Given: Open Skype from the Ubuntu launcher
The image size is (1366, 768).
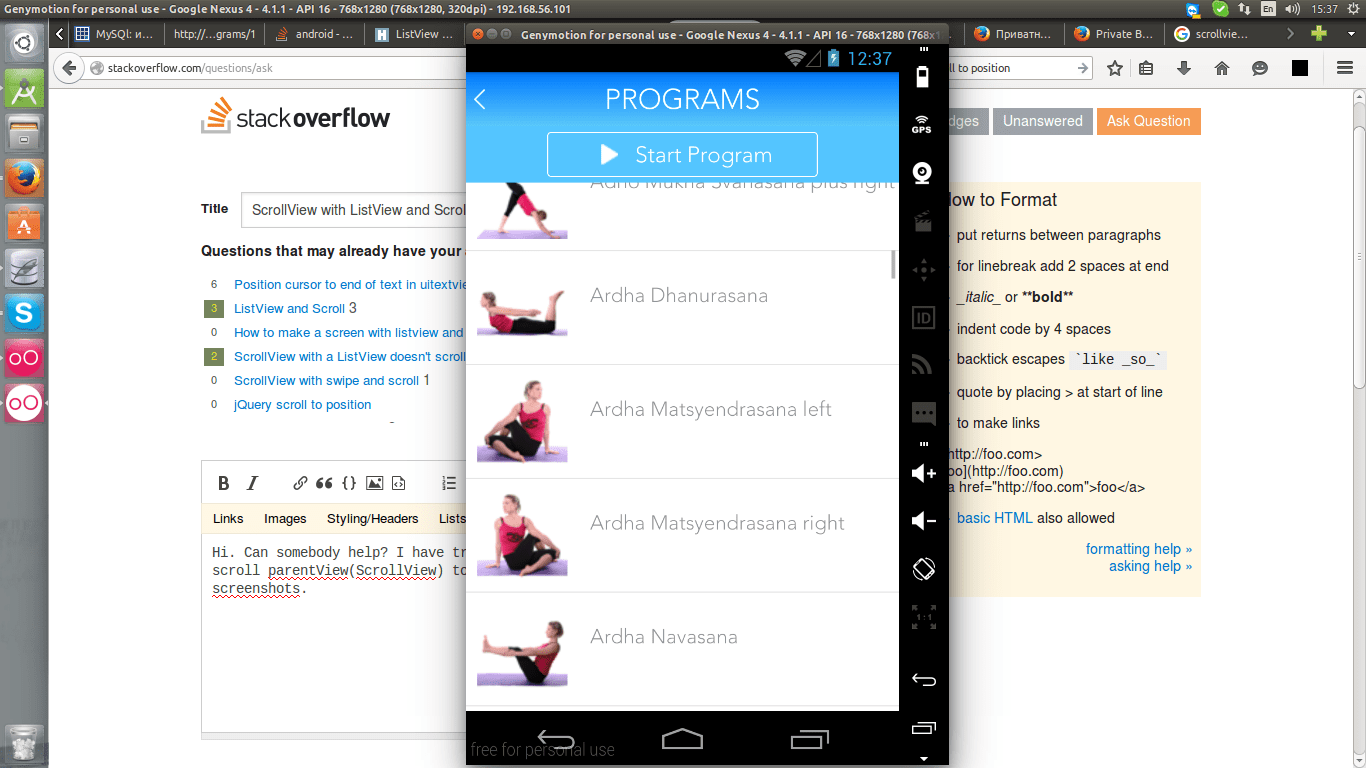Looking at the screenshot, I should tap(24, 314).
